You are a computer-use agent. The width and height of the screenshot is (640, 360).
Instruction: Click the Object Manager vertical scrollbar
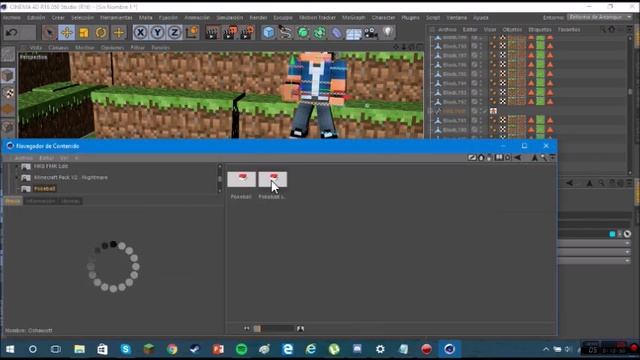630,104
